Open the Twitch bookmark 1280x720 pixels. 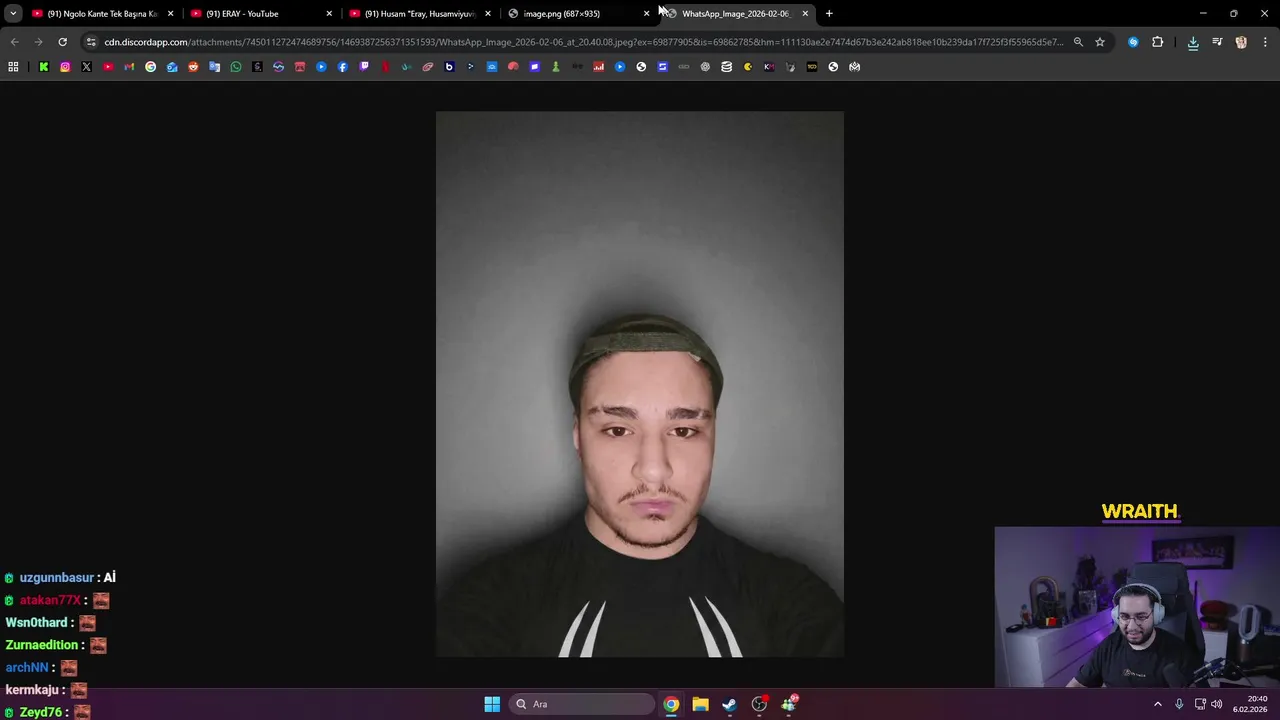click(x=364, y=67)
